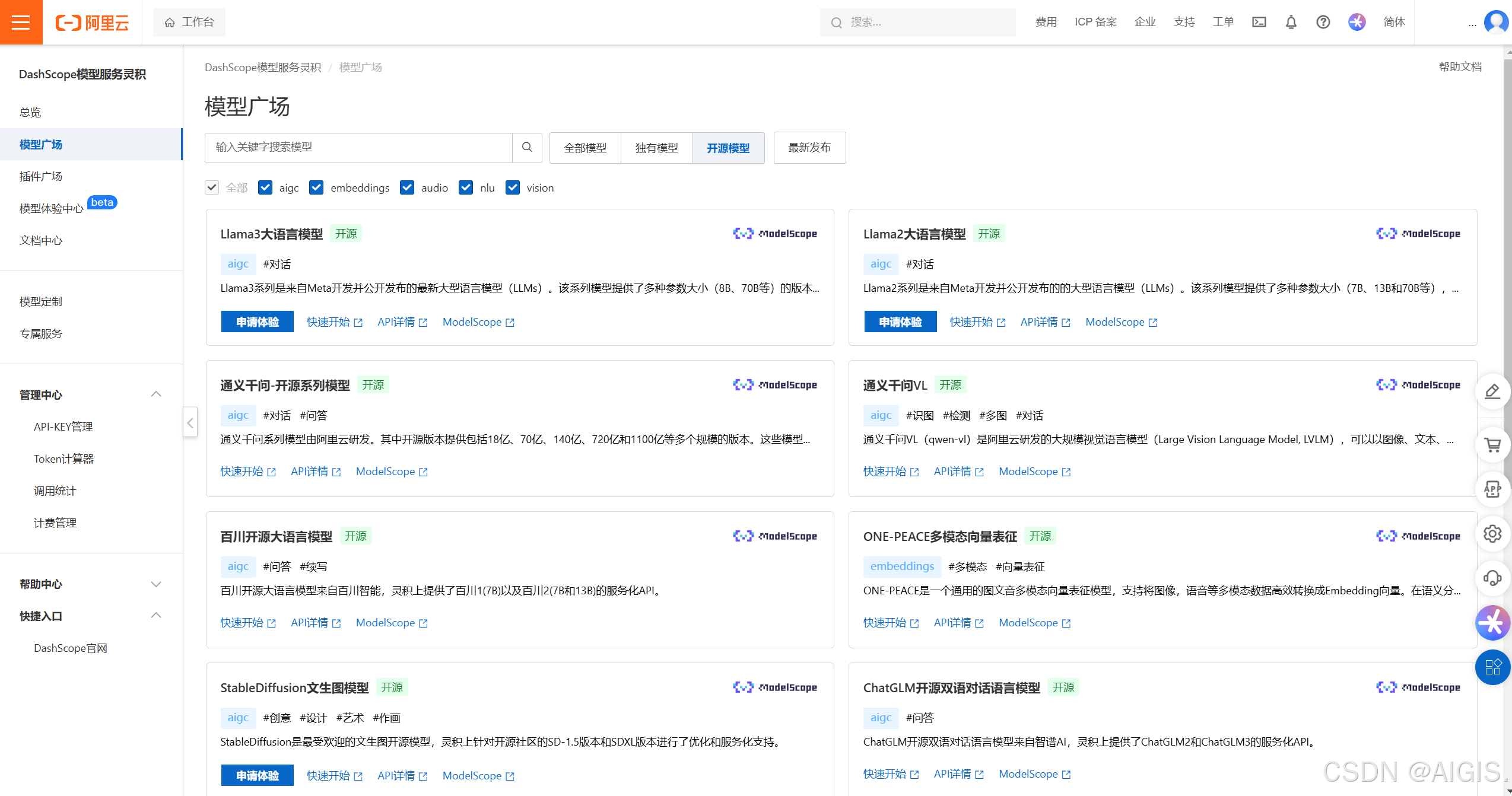The width and height of the screenshot is (1512, 796).
Task: Open the user avatar menu
Action: pos(1495,23)
